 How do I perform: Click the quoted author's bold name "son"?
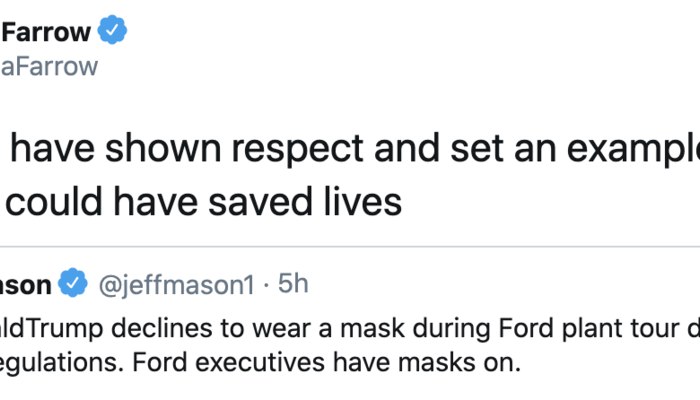(x=25, y=285)
